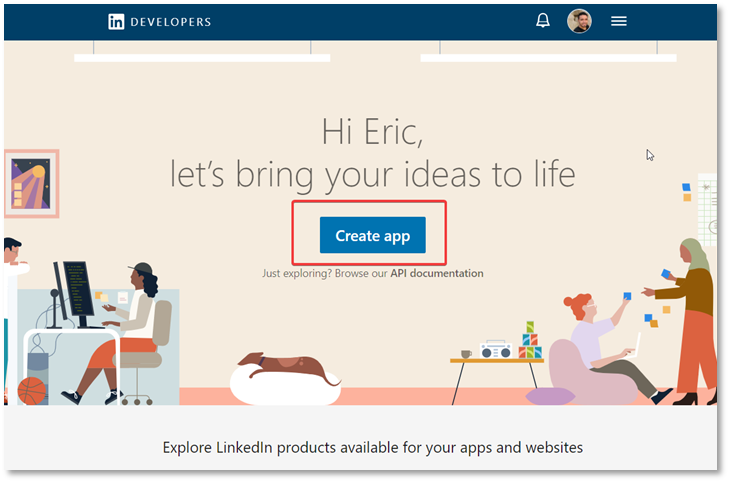The image size is (729, 482).
Task: Click Eric's profile avatar photo
Action: tap(579, 21)
